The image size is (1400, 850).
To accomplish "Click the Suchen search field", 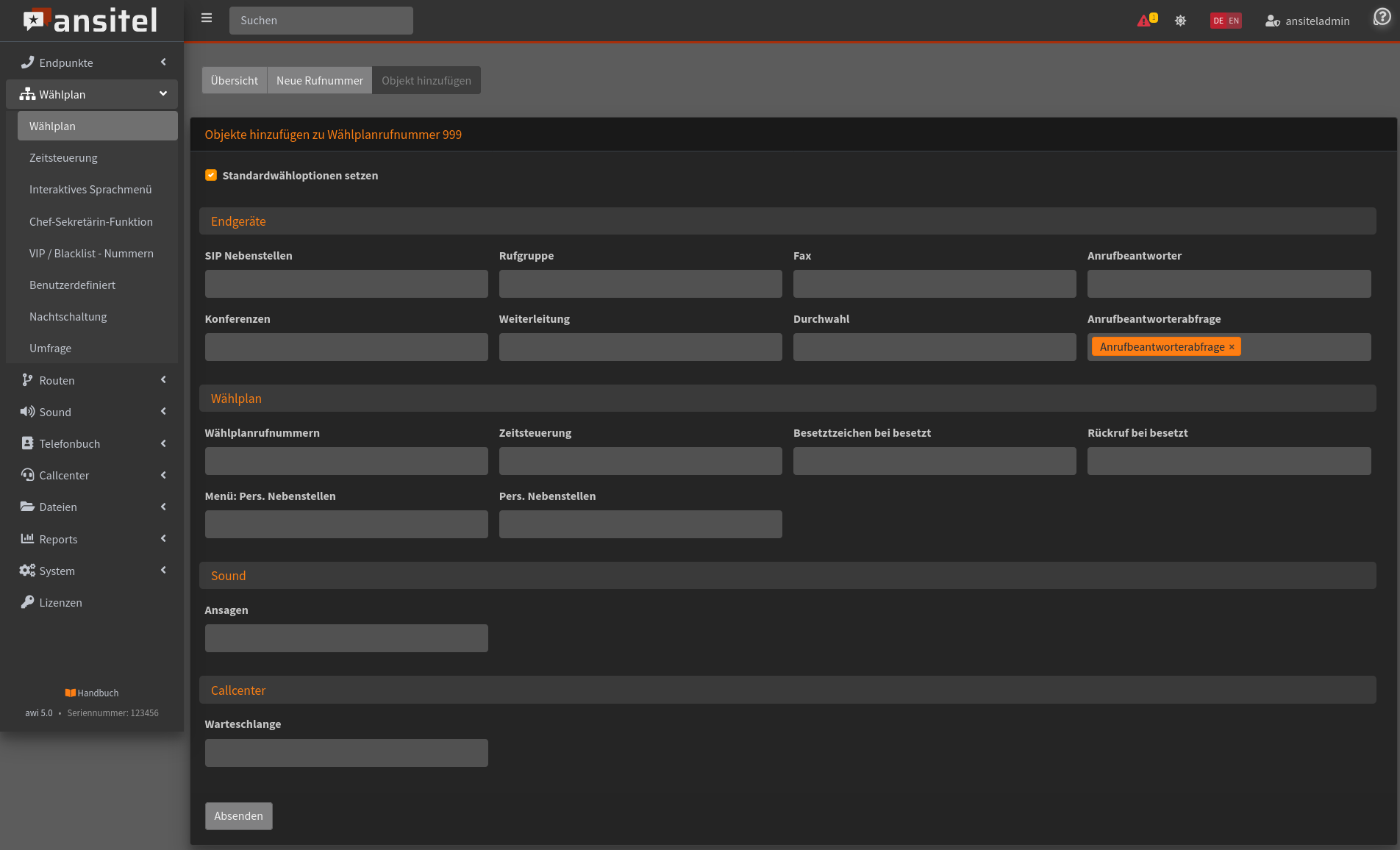I will 321,21.
